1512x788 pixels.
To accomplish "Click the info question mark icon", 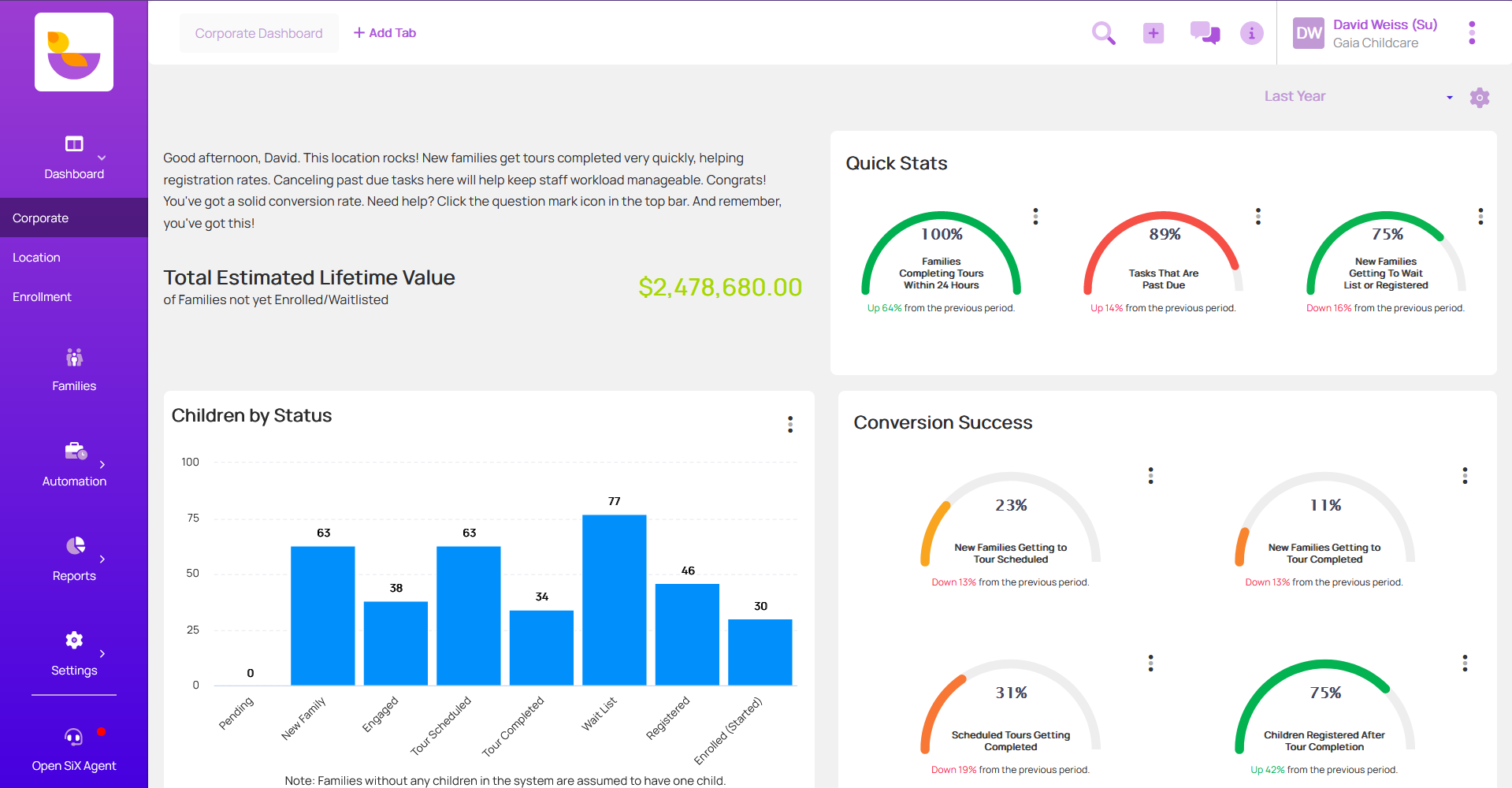I will pyautogui.click(x=1251, y=33).
